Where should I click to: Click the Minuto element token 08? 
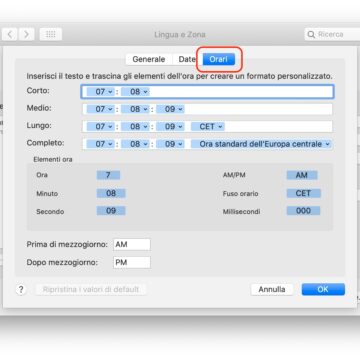click(111, 193)
